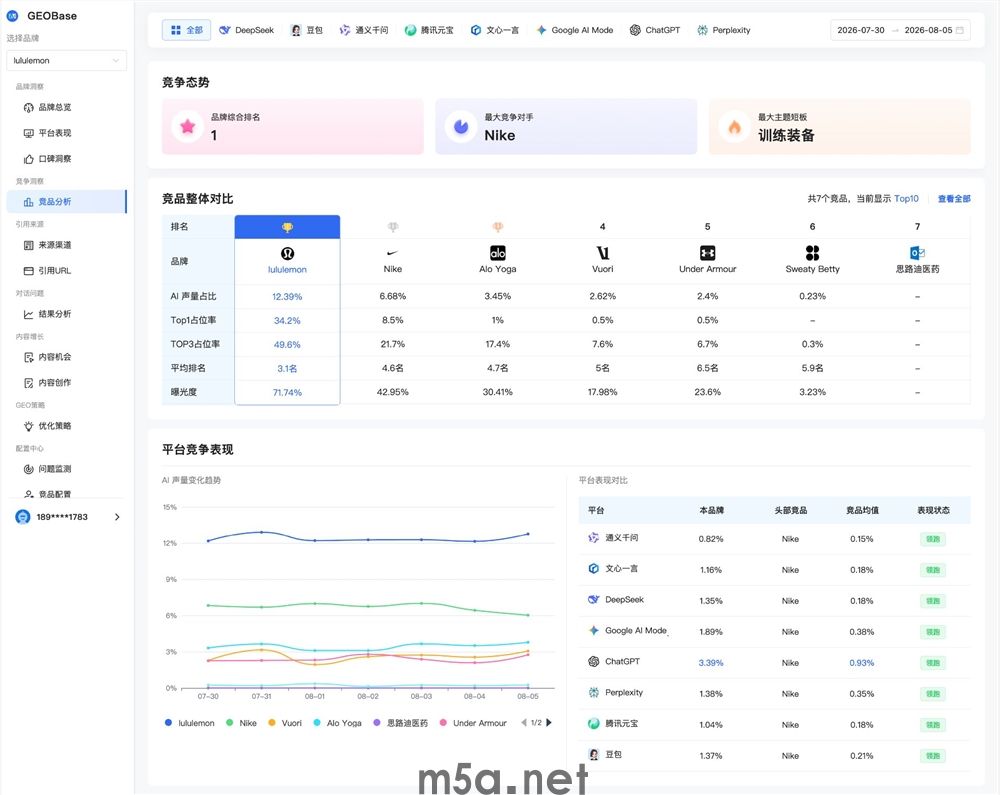Open the lululemon brand selector dropdown

tap(66, 61)
